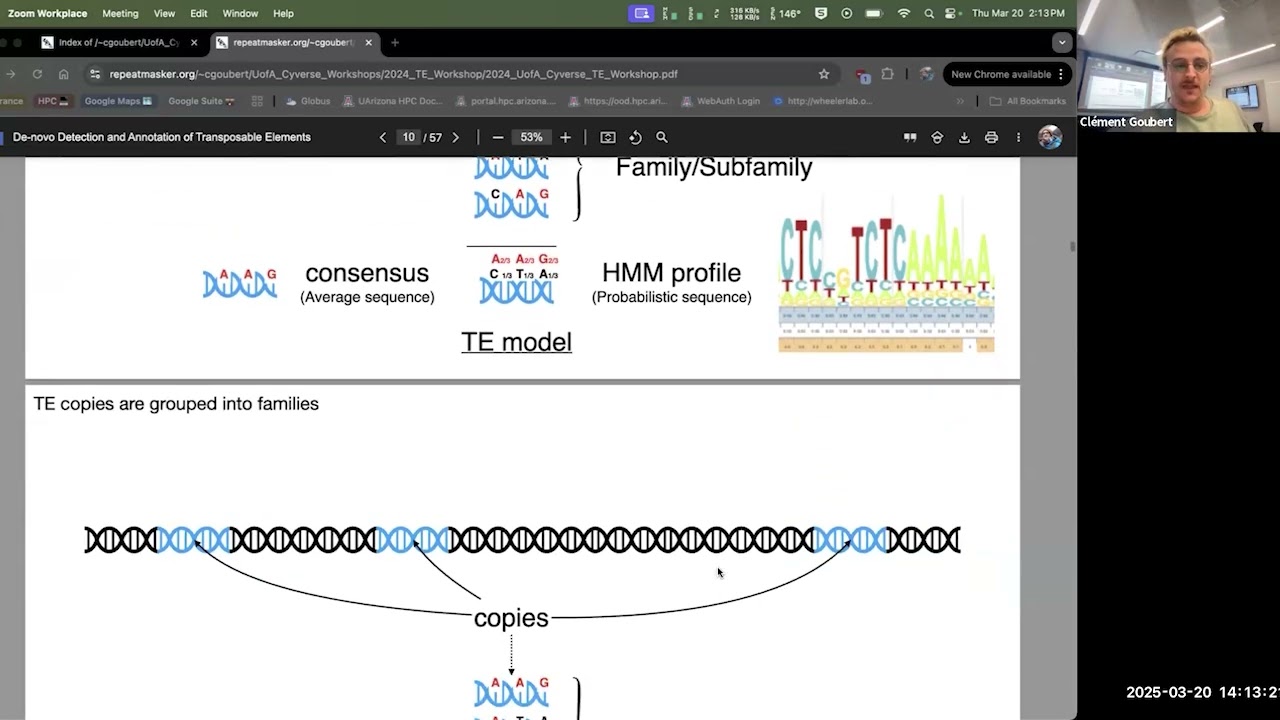Open Wi-Fi status in menu bar
This screenshot has width=1280, height=720.
tap(904, 13)
